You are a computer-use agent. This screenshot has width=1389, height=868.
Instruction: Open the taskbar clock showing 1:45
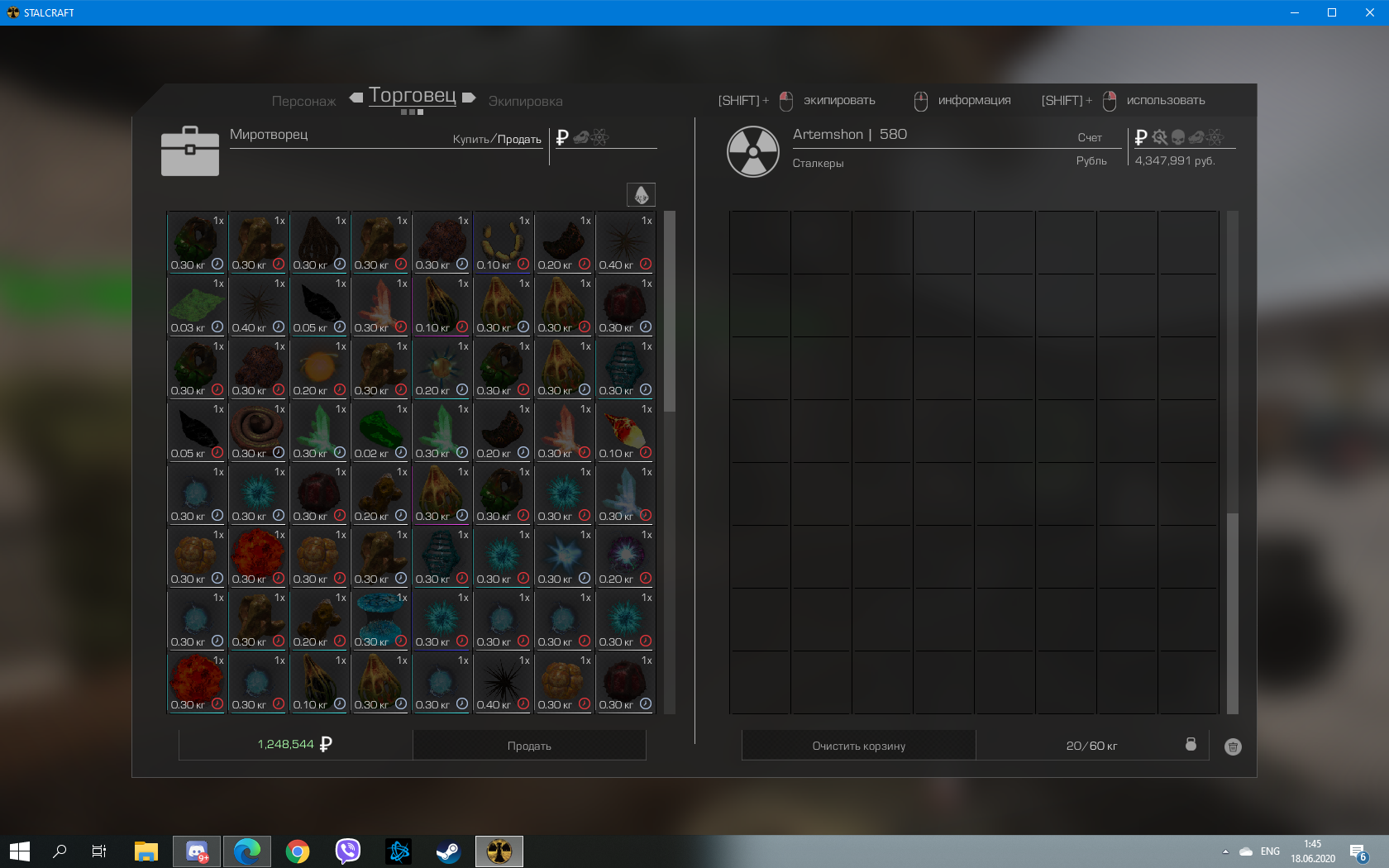[x=1313, y=851]
